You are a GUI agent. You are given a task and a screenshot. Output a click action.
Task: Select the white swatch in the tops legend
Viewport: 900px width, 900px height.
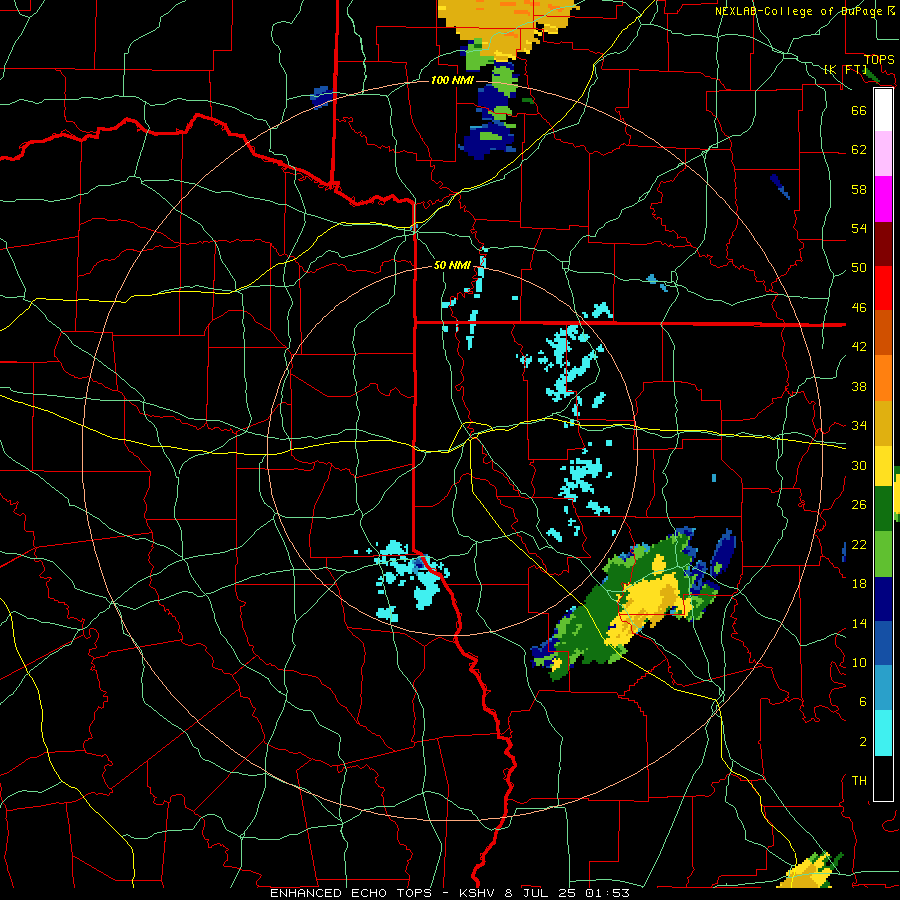pos(883,110)
